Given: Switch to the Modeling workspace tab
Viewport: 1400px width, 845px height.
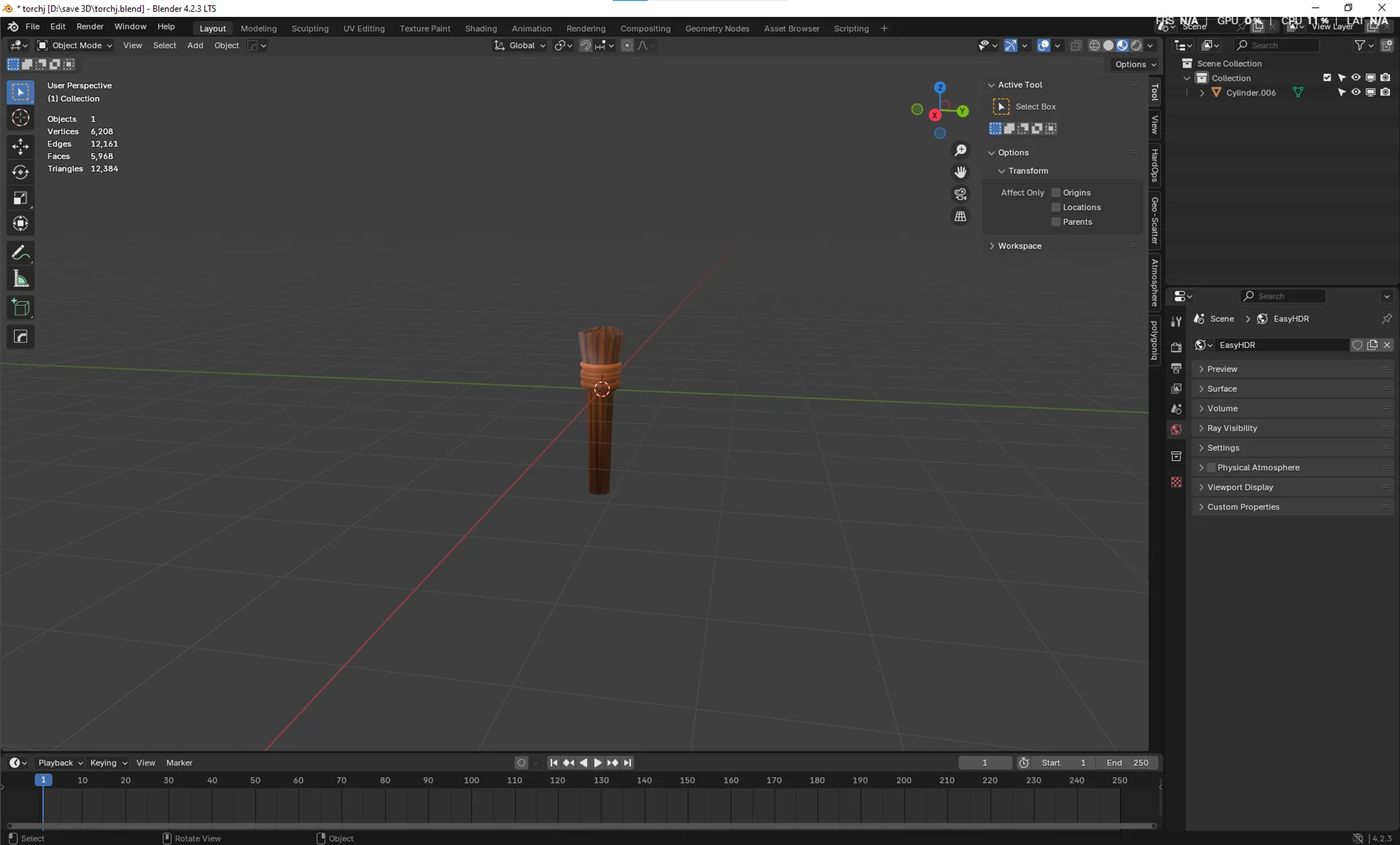Looking at the screenshot, I should point(258,28).
